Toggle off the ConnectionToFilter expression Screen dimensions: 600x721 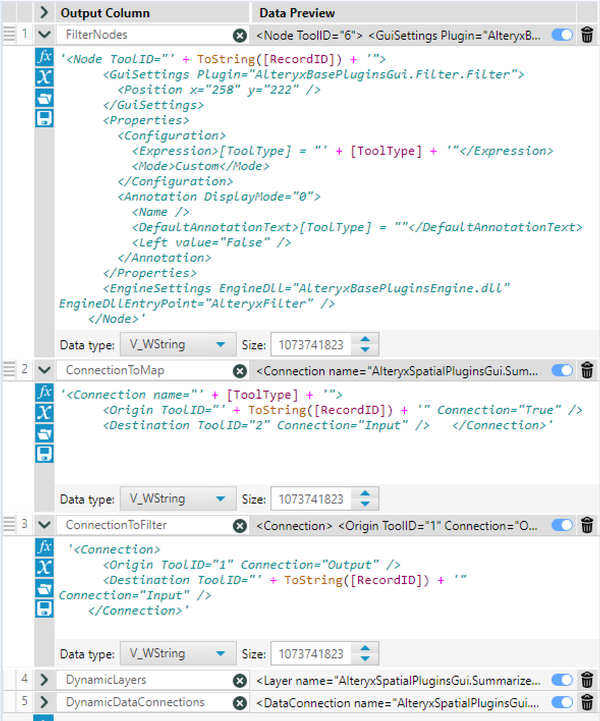[562, 525]
